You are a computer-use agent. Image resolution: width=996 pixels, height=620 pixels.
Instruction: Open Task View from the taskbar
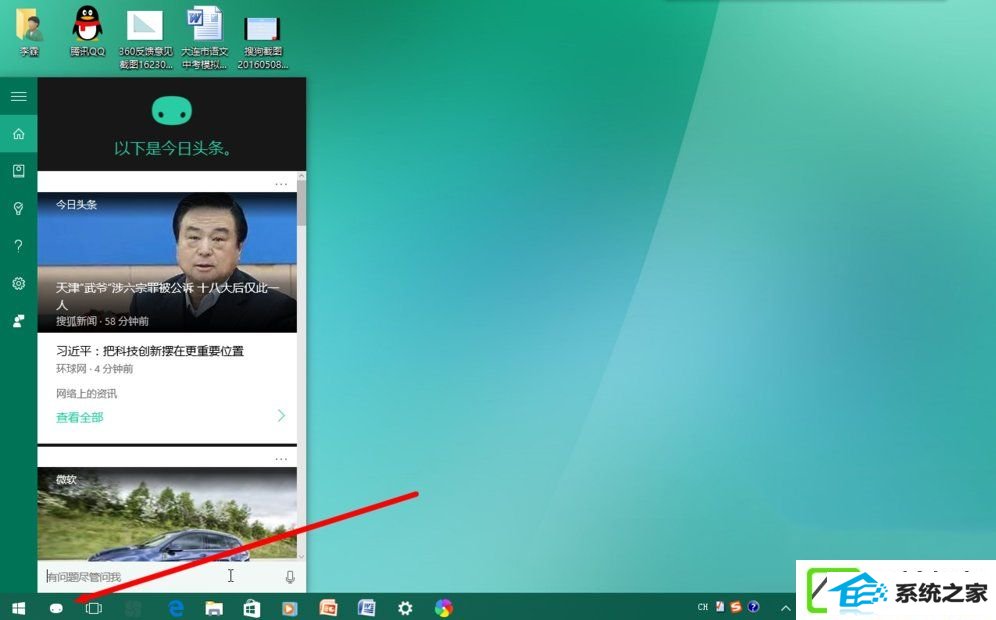93,608
